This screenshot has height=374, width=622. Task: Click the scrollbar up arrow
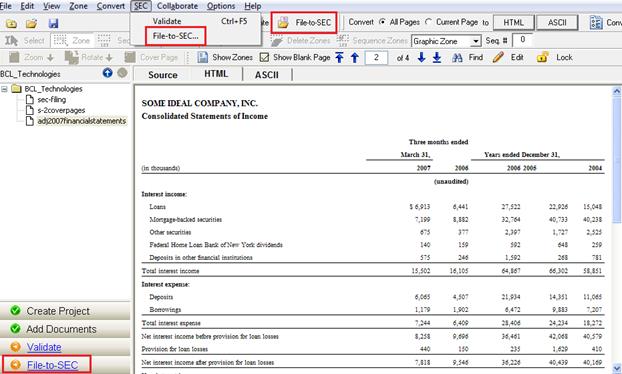pyautogui.click(x=617, y=91)
